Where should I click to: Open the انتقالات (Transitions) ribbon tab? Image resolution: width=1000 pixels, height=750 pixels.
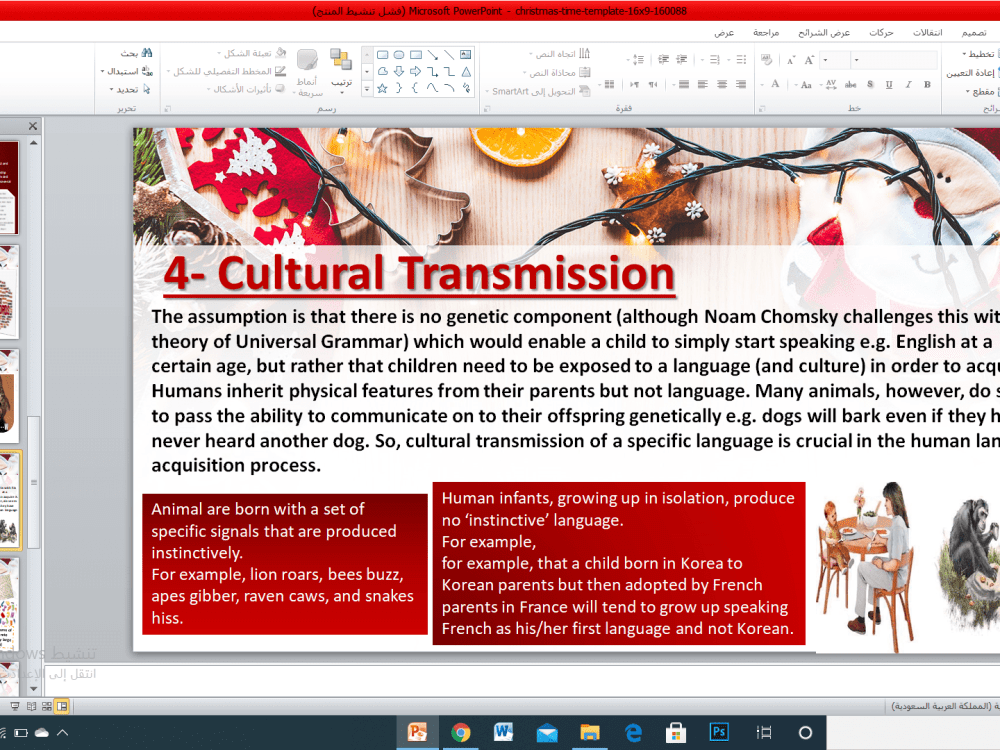927,33
